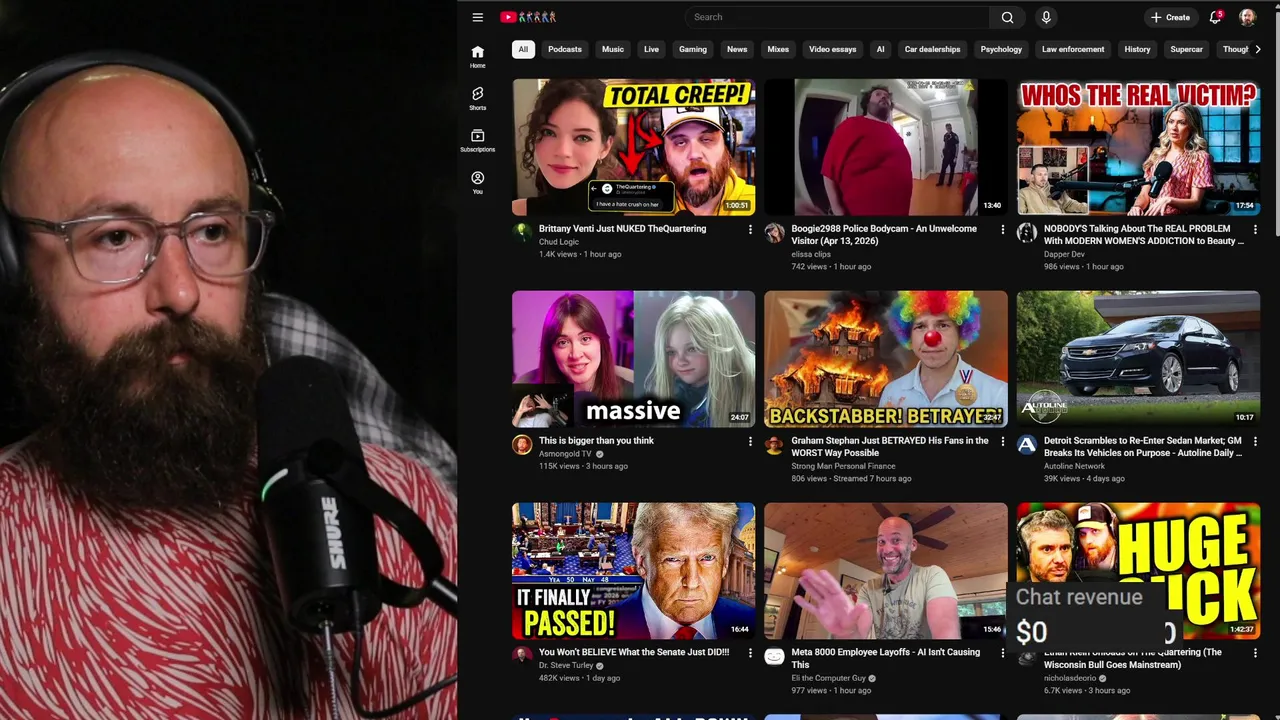Screen dimensions: 1280x720
Task: Open TOTAL CREEP video thumbnail
Action: 634,148
